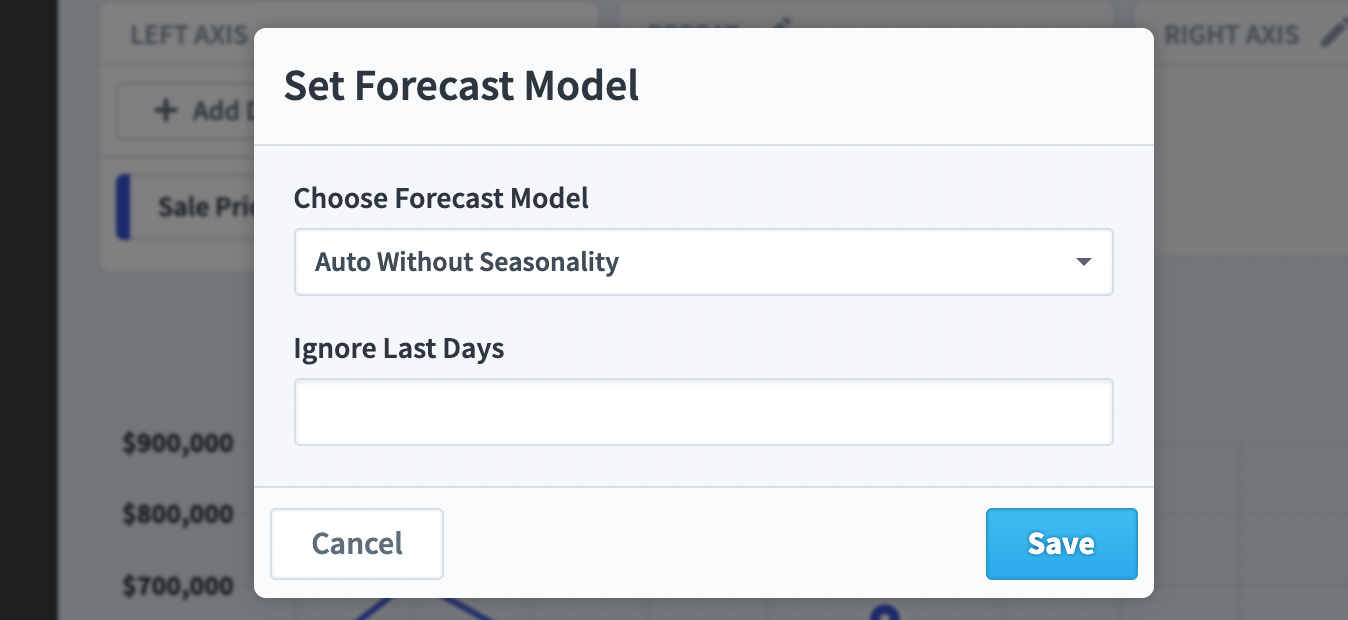Click the pencil icon beside RIGHT AXIS
This screenshot has height=620, width=1348.
(1334, 33)
